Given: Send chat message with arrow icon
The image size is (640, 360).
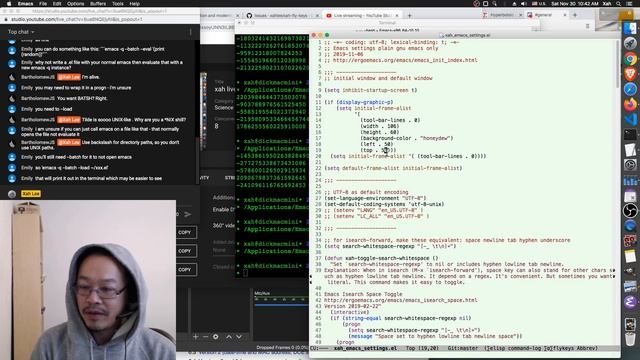Looking at the screenshot, I should point(187,214).
